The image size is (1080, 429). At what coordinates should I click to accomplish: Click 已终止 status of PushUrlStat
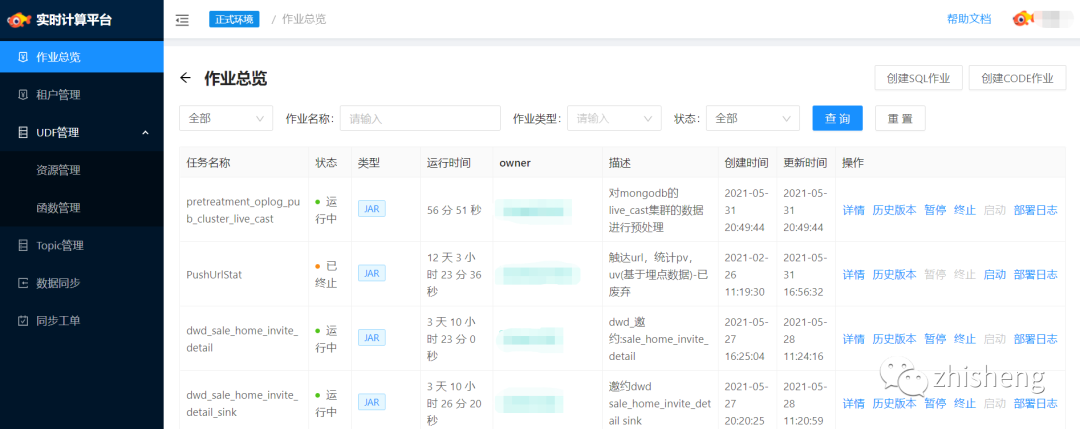pos(326,274)
